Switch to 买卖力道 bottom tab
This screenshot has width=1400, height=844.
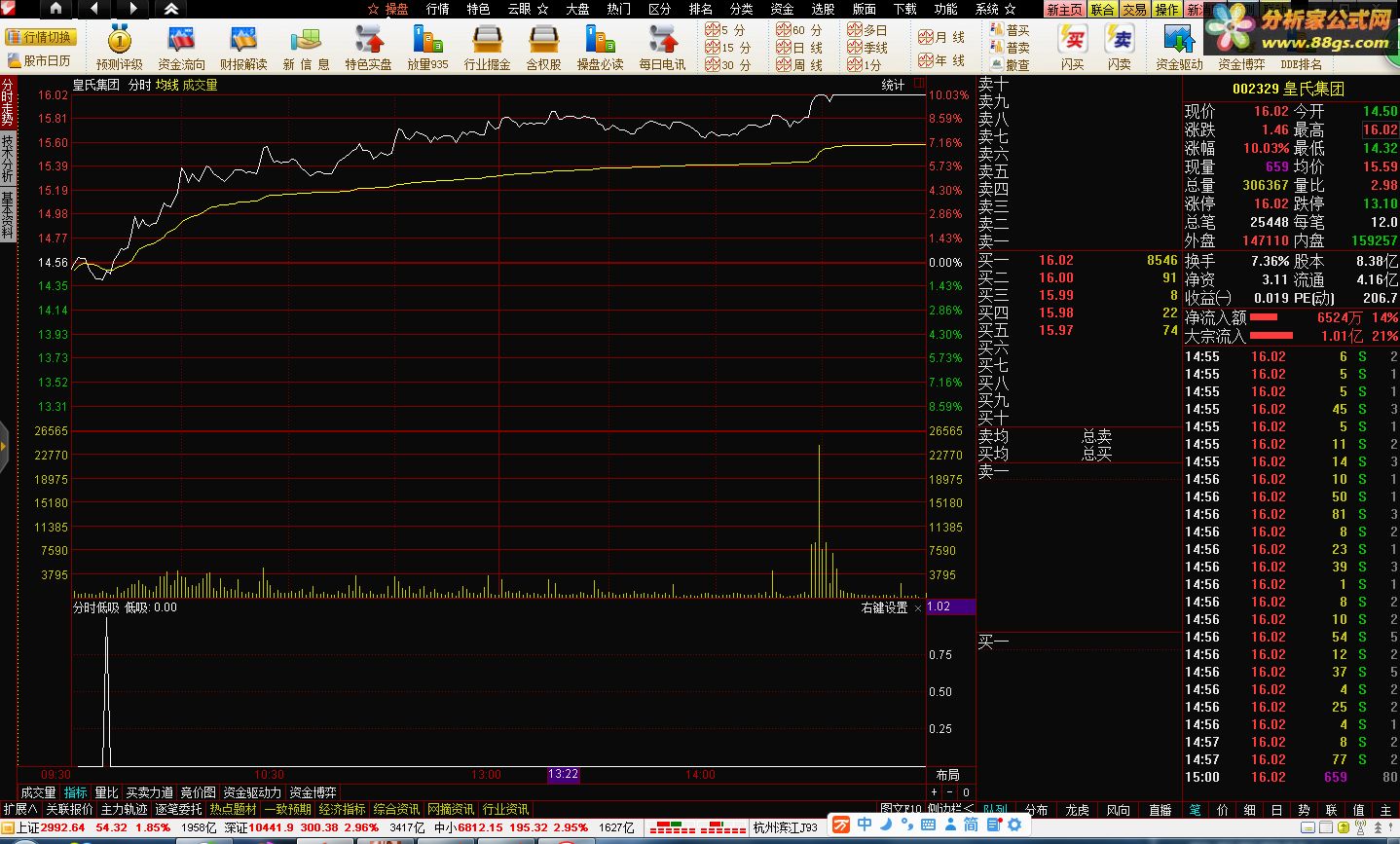click(149, 793)
